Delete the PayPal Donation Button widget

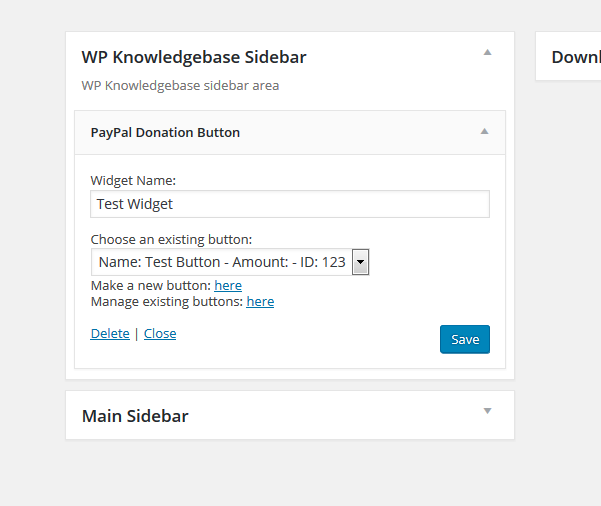pyautogui.click(x=110, y=333)
